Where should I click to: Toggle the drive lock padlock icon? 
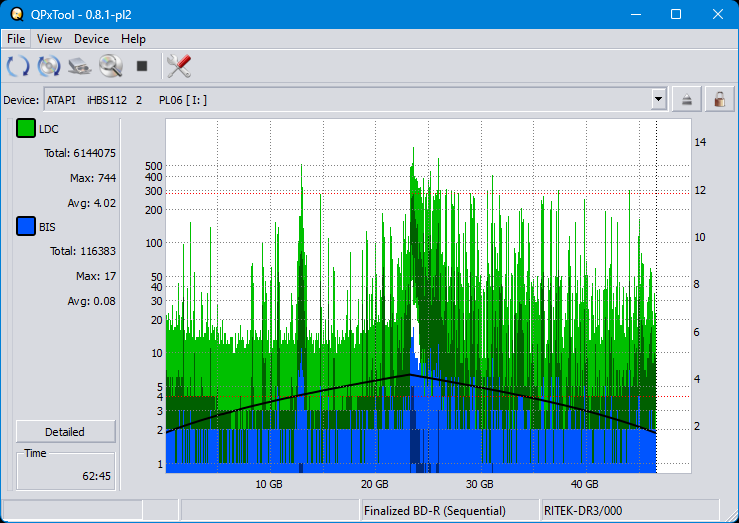718,99
